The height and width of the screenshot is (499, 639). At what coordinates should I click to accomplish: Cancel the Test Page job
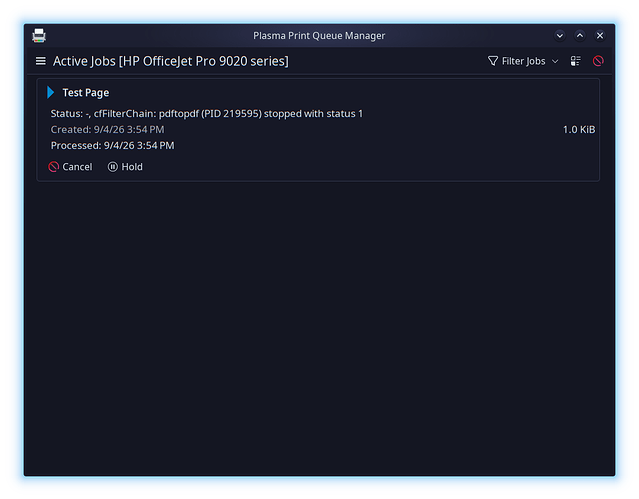(70, 167)
